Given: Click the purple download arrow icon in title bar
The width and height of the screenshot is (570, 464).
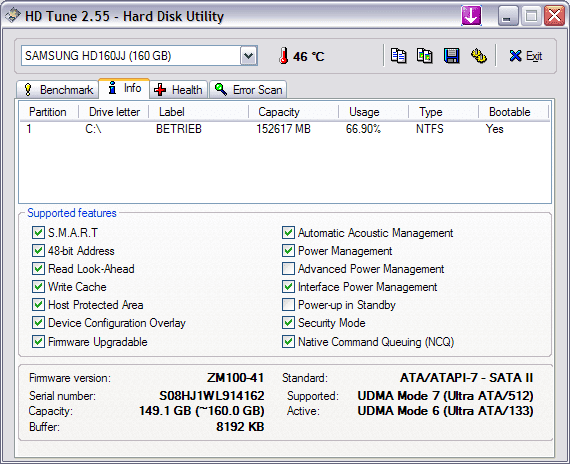Looking at the screenshot, I should (471, 16).
